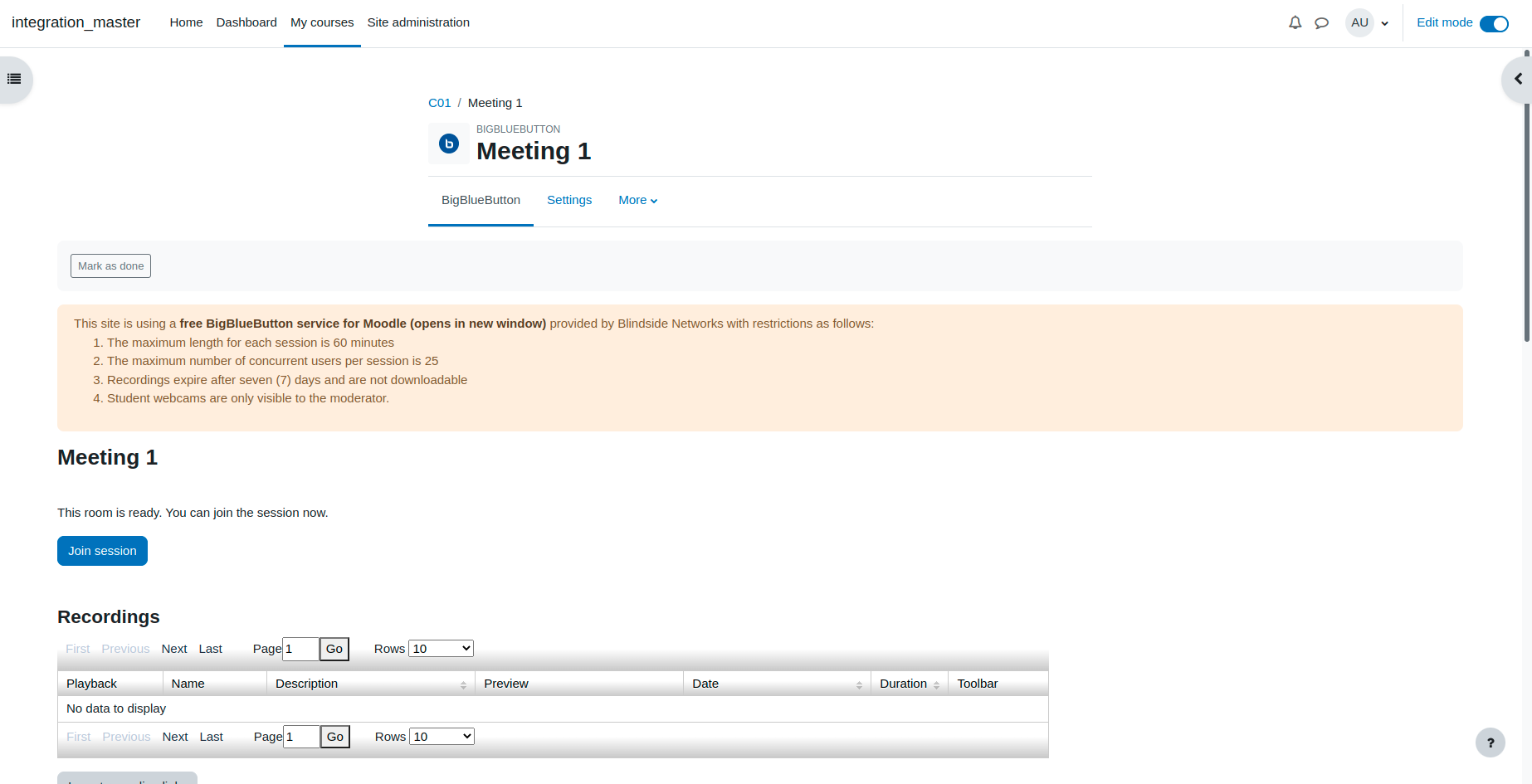Open the help question mark button
1532x784 pixels.
(x=1491, y=743)
